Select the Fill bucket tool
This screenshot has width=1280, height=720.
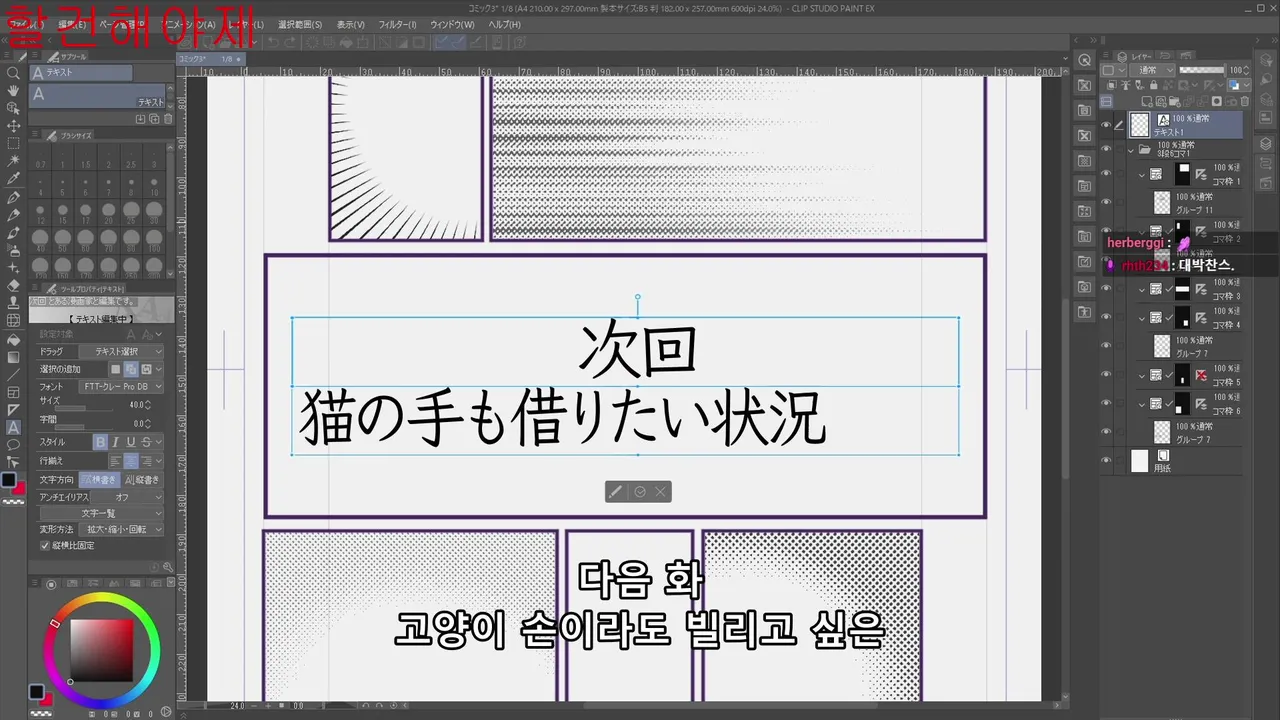click(x=13, y=339)
